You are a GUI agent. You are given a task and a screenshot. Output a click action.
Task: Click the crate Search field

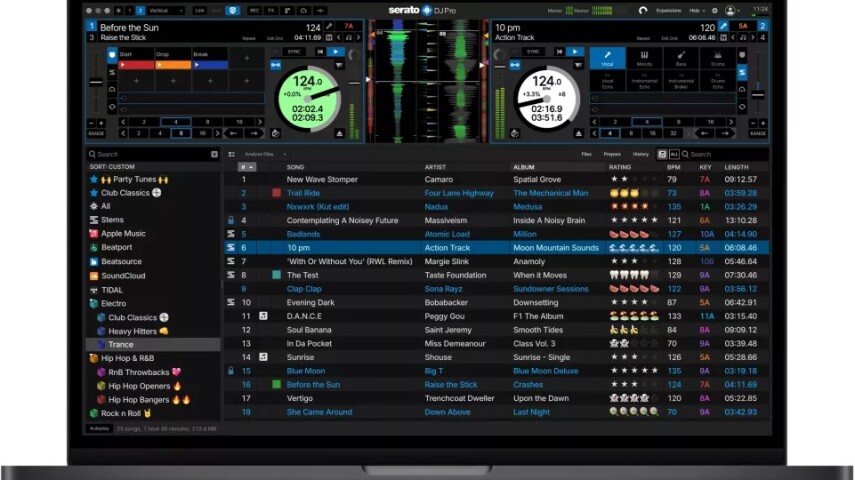pyautogui.click(x=153, y=154)
